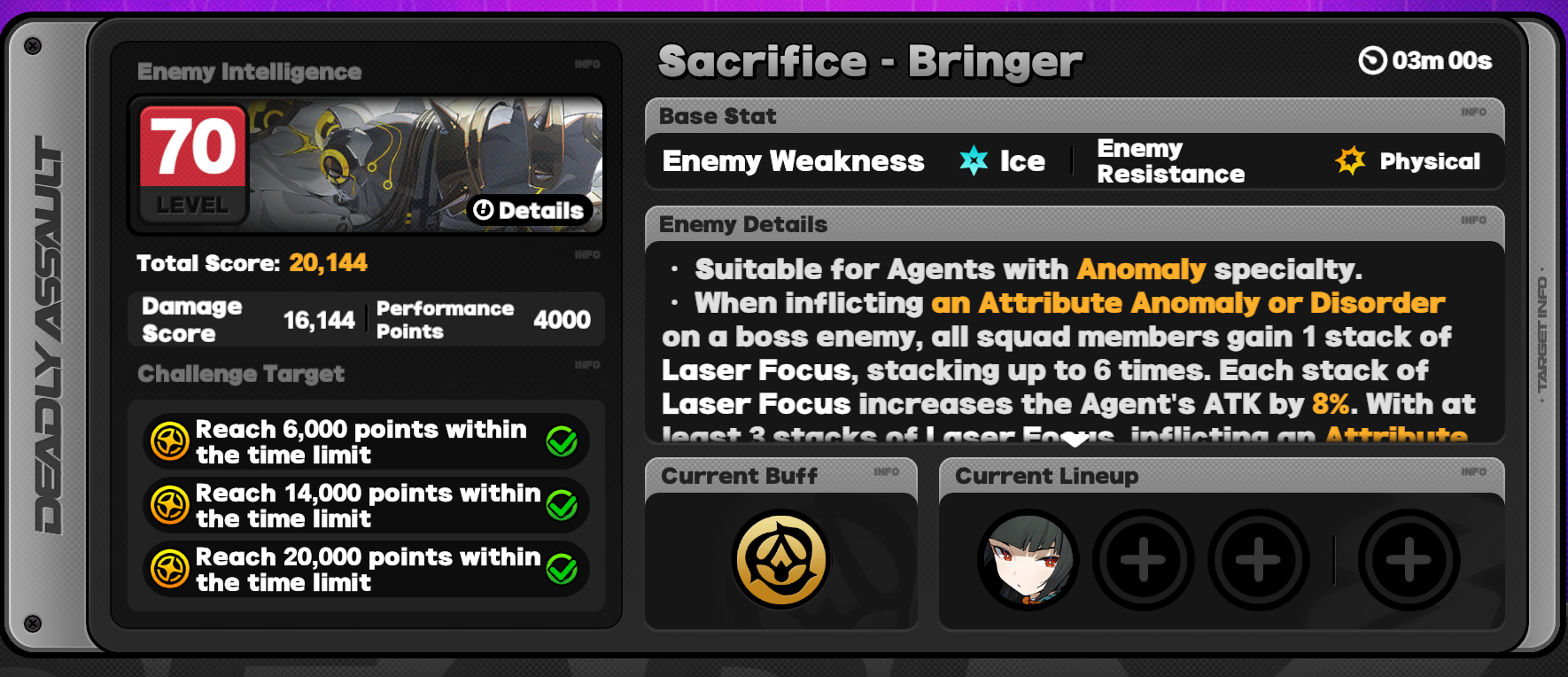Add an agent to the second lineup slot
This screenshot has width=1568, height=677.
click(1143, 559)
